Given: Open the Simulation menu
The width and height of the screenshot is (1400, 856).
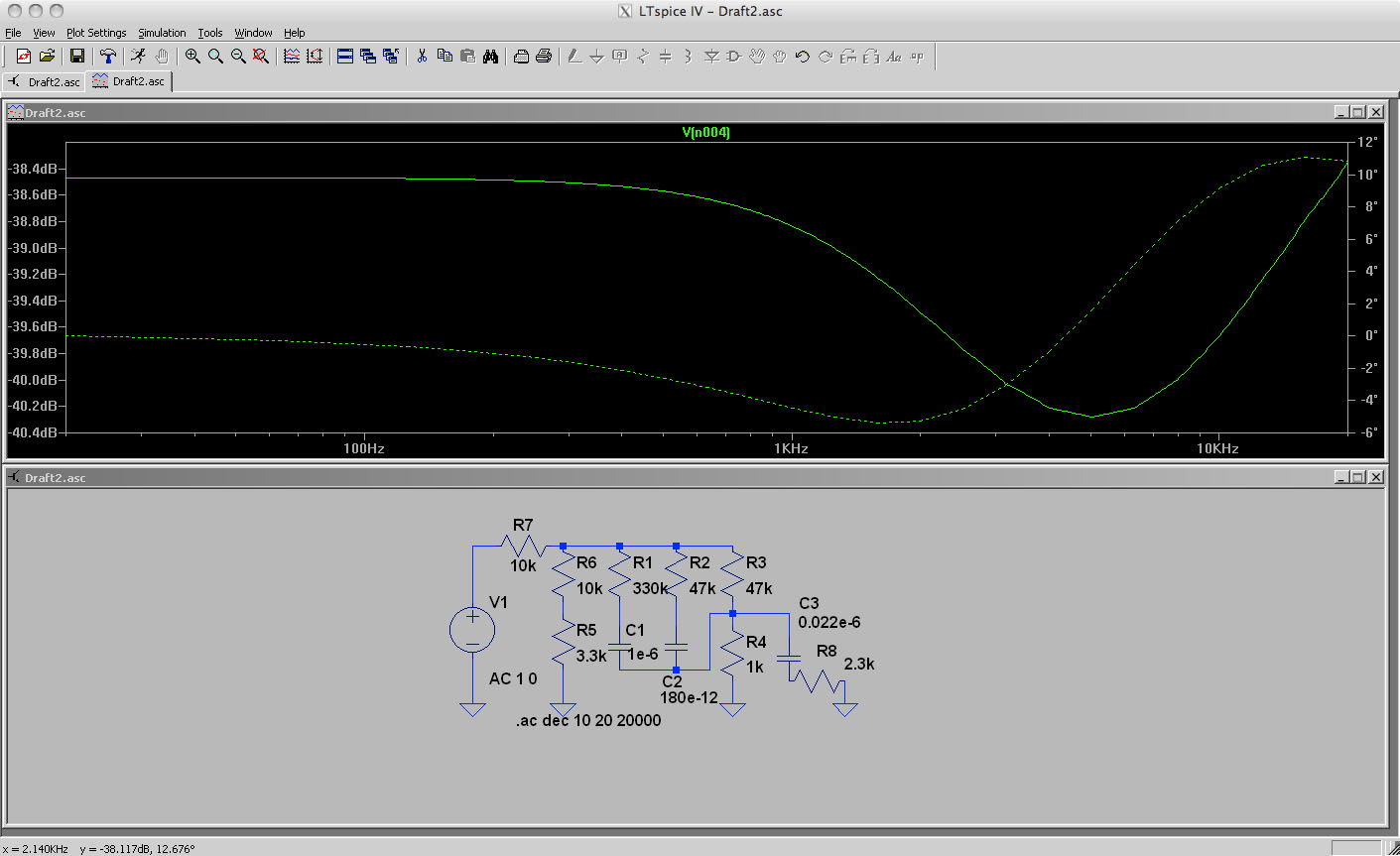Looking at the screenshot, I should click(x=162, y=33).
